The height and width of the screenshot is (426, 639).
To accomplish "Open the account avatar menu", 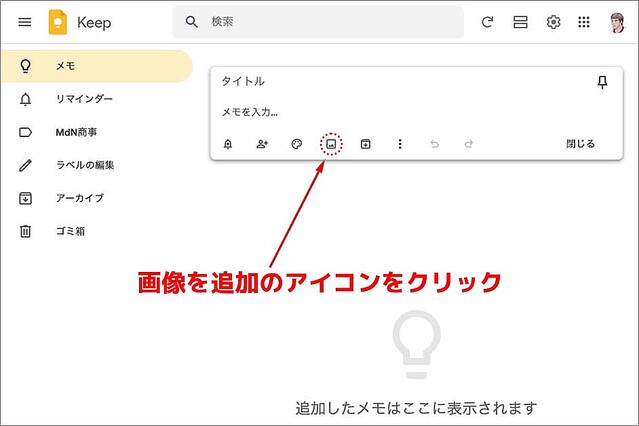I will click(617, 22).
